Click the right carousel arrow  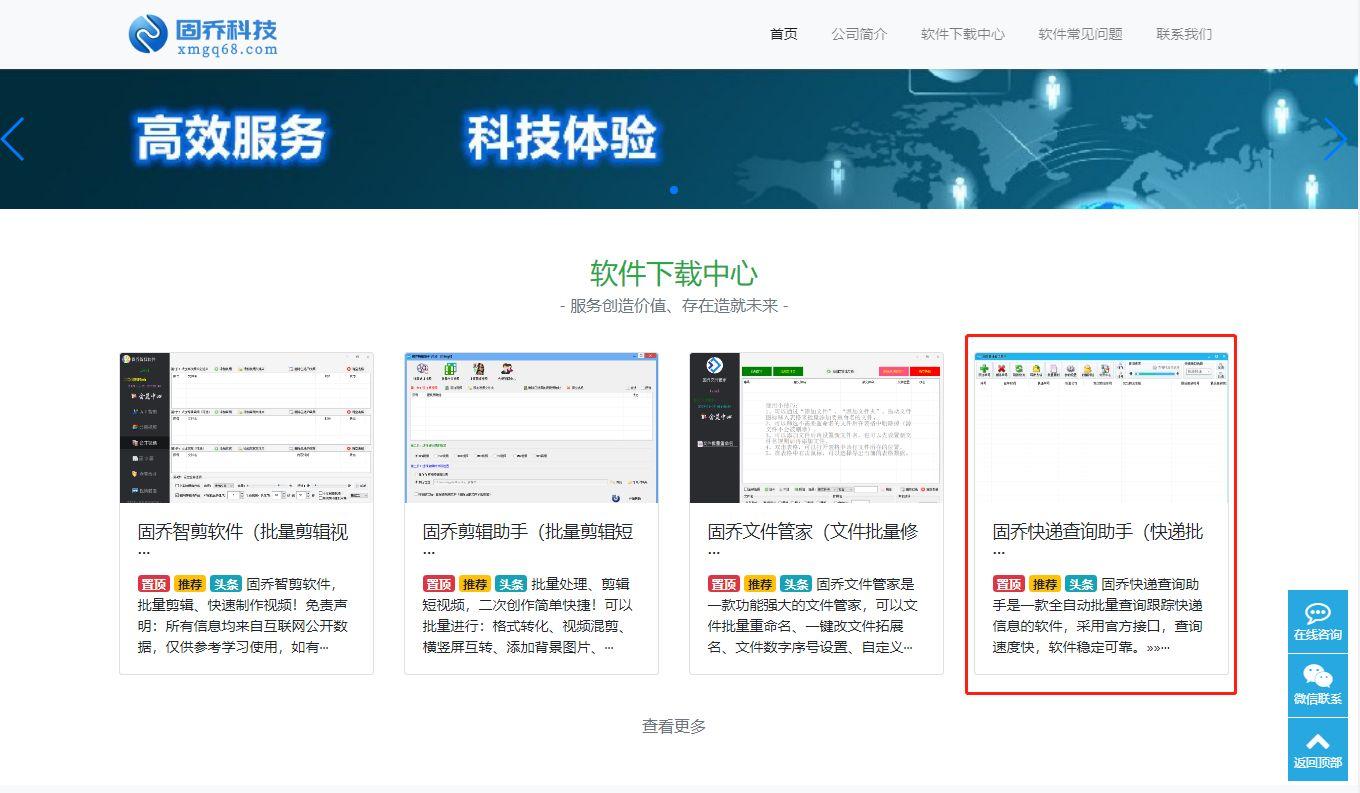1336,140
